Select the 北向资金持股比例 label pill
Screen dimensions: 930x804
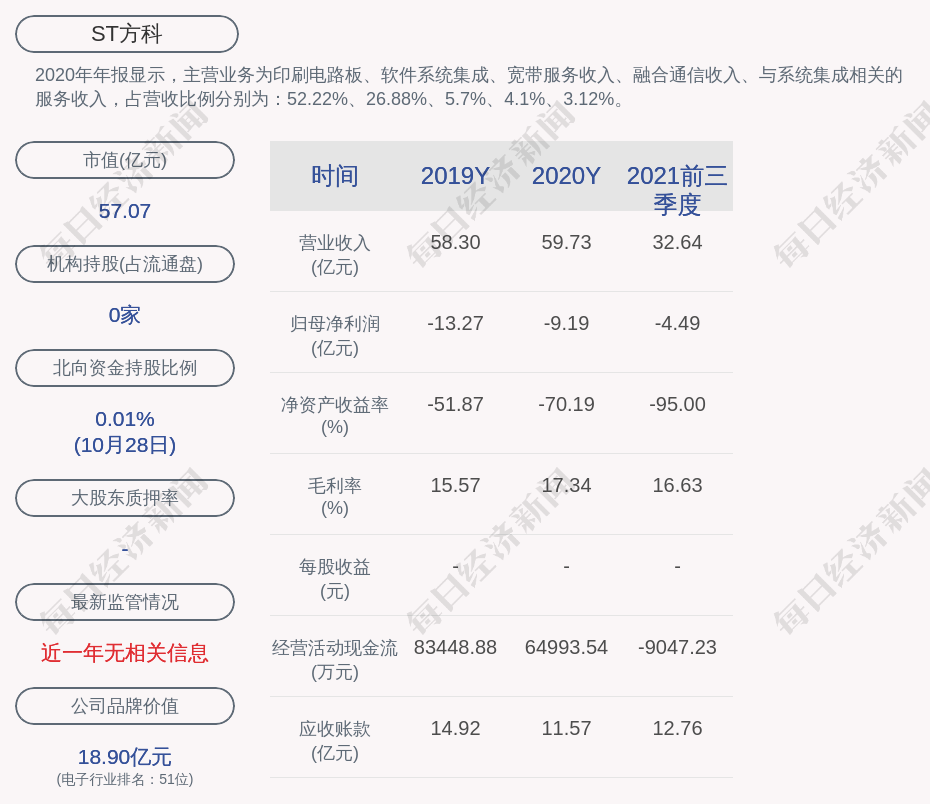125,368
